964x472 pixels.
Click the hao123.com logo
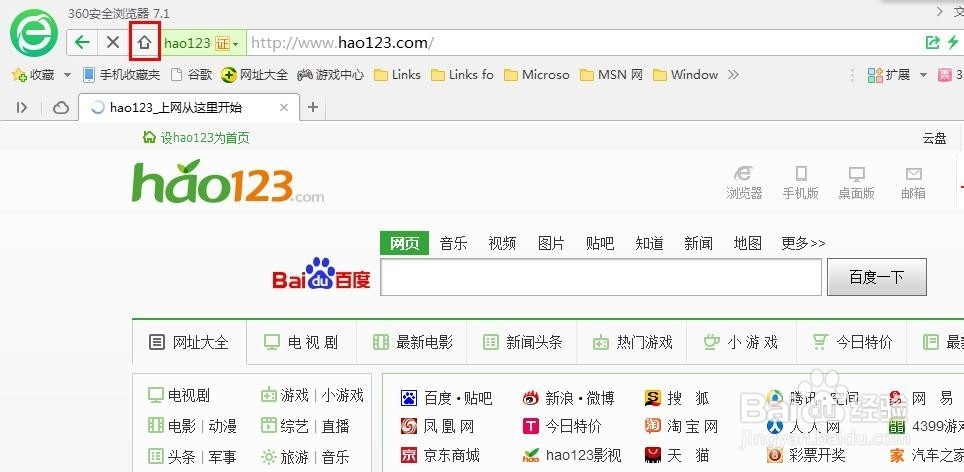(227, 182)
